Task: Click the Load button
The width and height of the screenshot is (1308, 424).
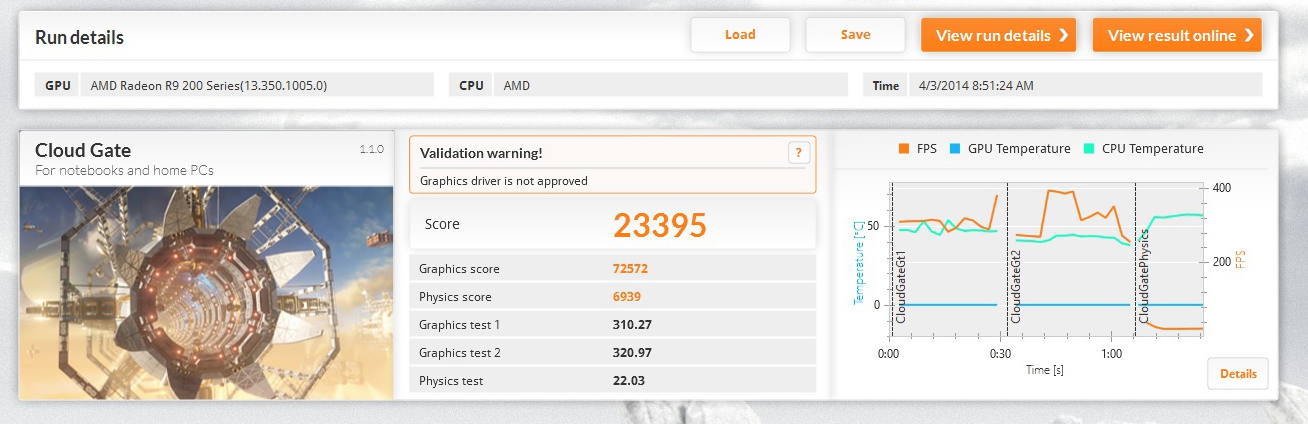Action: 740,35
